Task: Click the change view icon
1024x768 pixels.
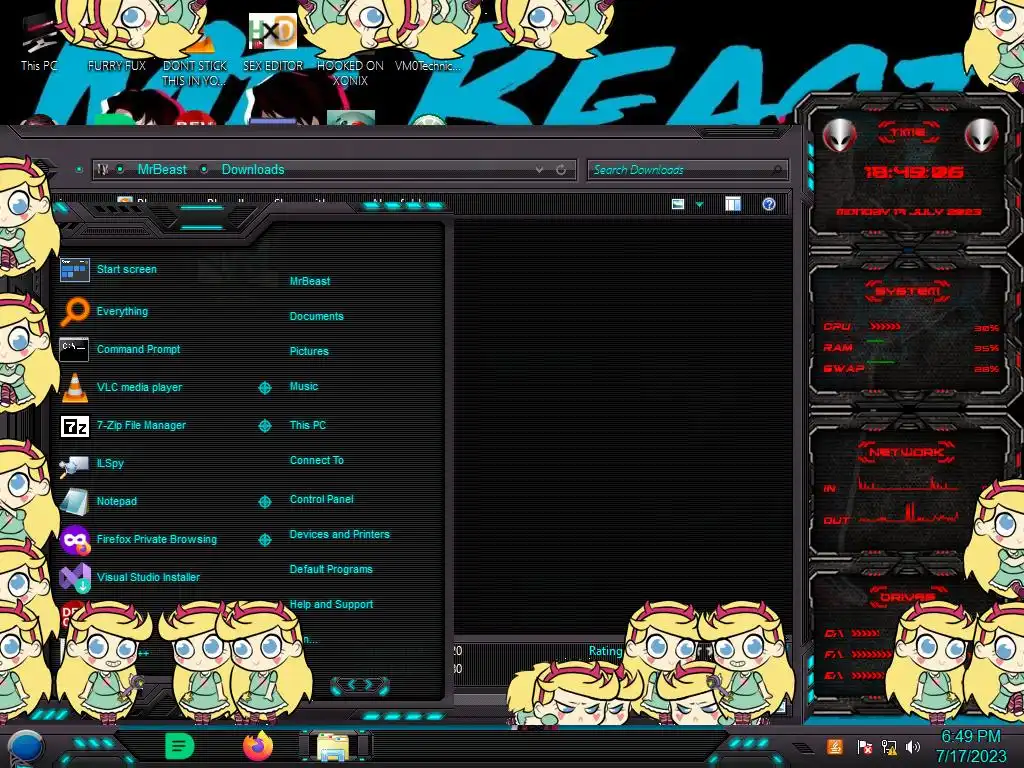Action: click(x=678, y=204)
